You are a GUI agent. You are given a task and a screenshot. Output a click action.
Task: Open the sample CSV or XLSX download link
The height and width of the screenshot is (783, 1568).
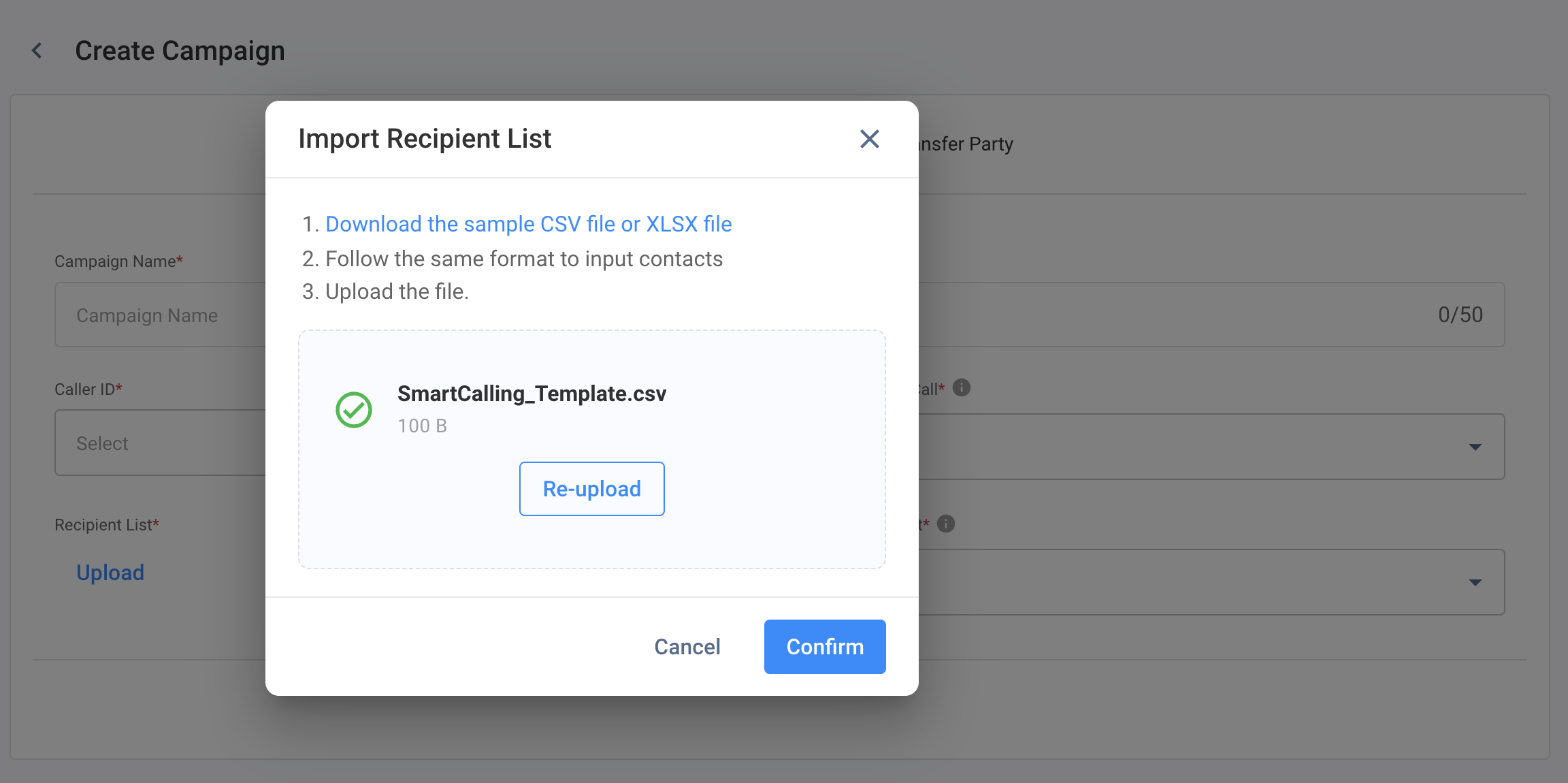(x=528, y=224)
